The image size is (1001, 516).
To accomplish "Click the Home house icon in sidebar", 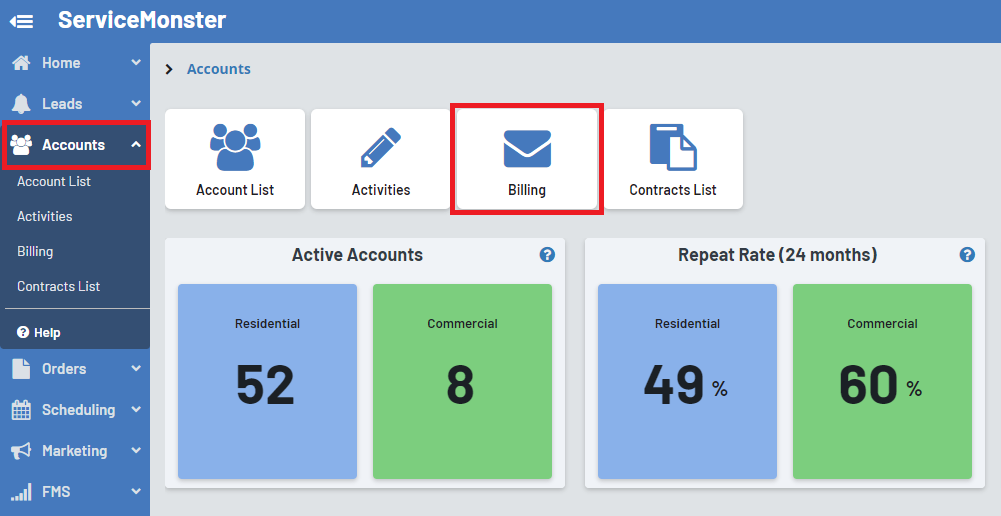I will point(21,63).
